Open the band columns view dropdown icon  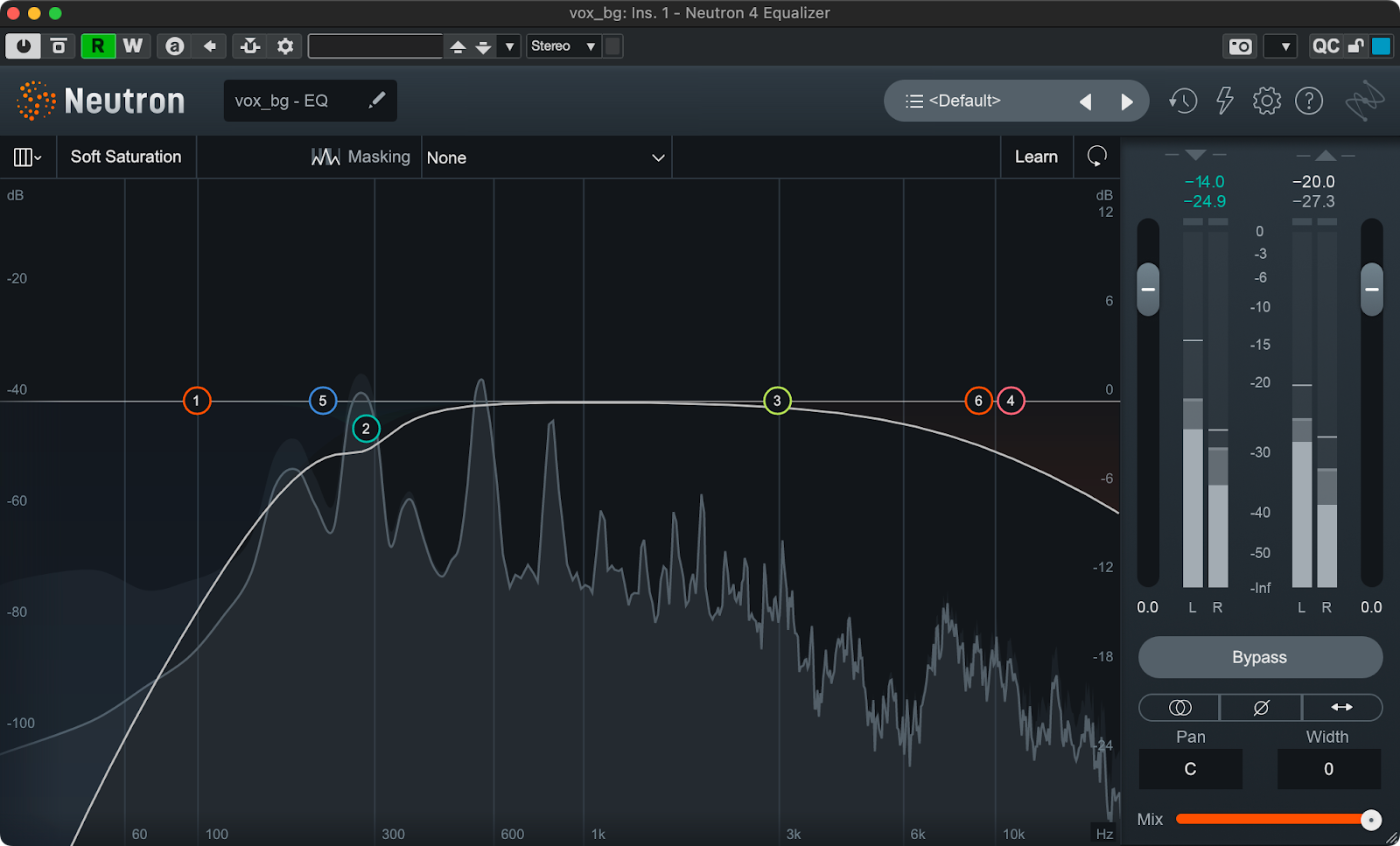tap(28, 157)
